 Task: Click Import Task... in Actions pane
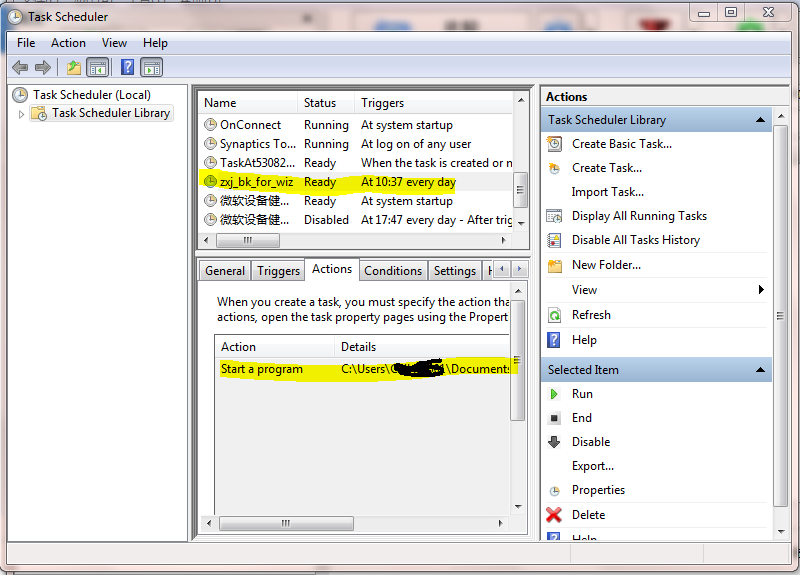[x=608, y=192]
